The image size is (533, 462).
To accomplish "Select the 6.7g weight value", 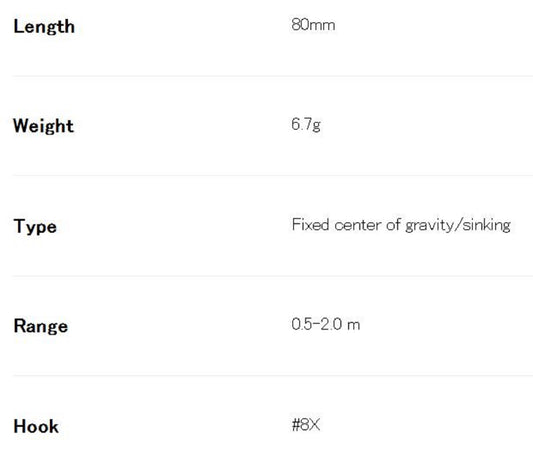I will pyautogui.click(x=306, y=124).
